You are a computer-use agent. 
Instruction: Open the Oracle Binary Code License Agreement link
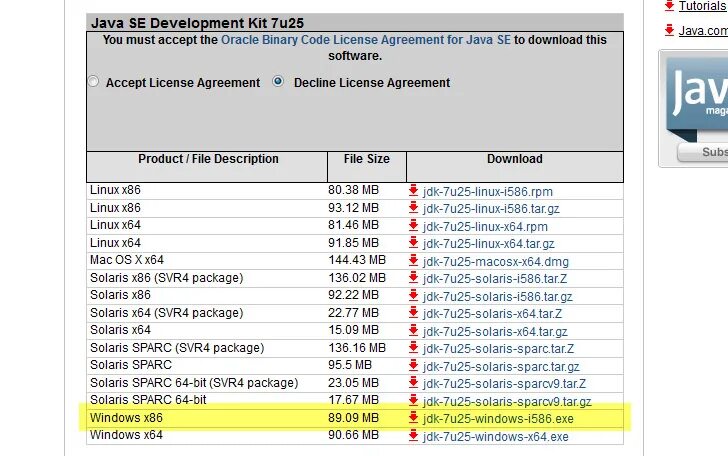pos(365,40)
